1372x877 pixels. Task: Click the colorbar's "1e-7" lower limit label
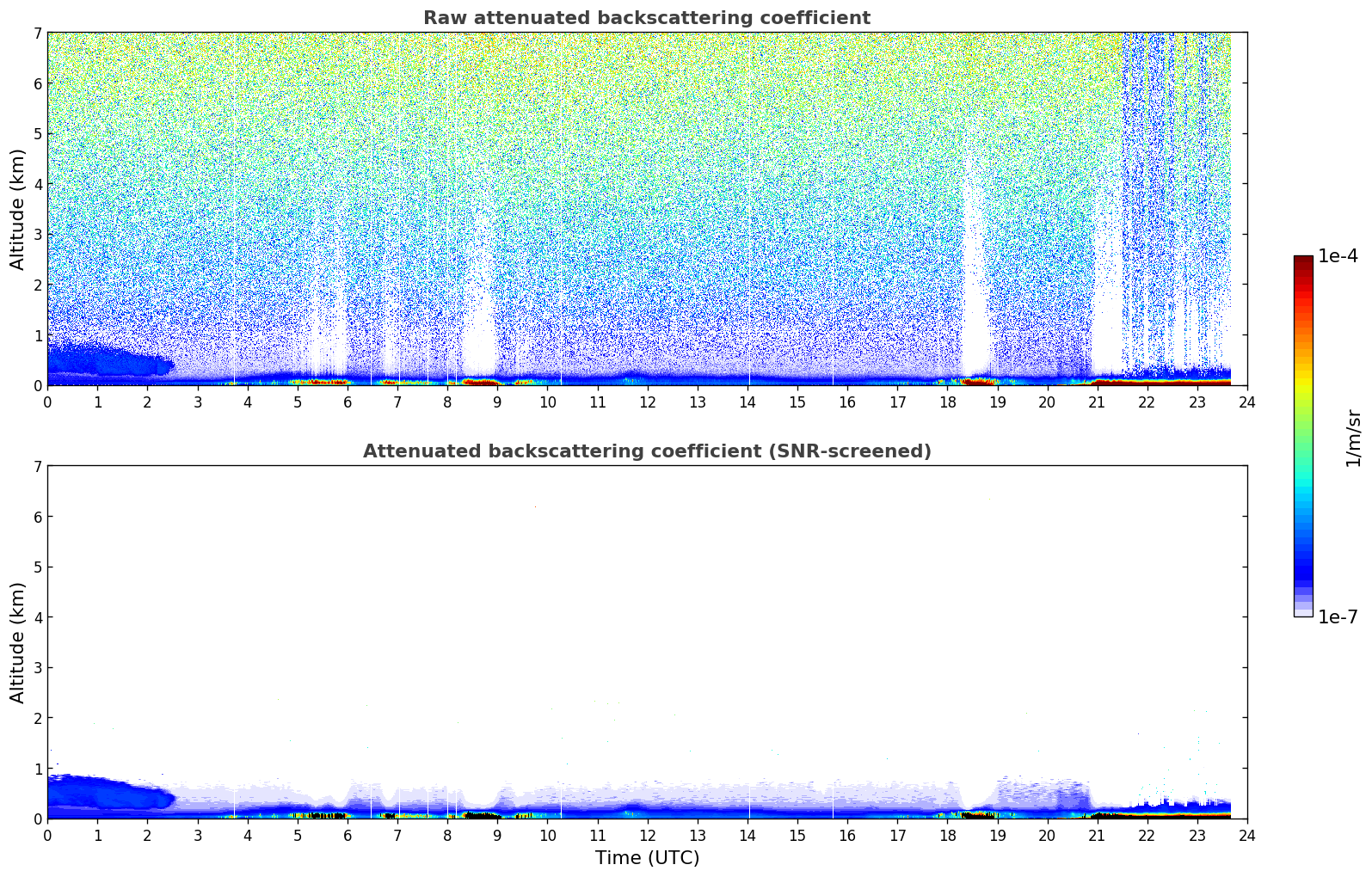(x=1338, y=617)
